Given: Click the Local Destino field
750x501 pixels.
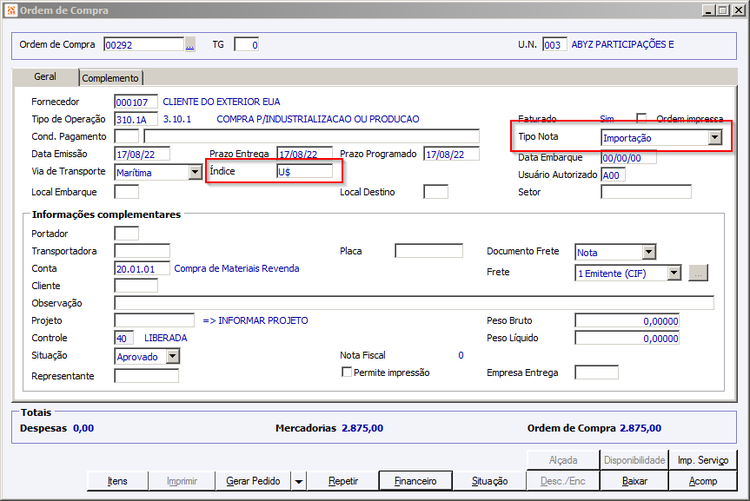Looking at the screenshot, I should (436, 192).
